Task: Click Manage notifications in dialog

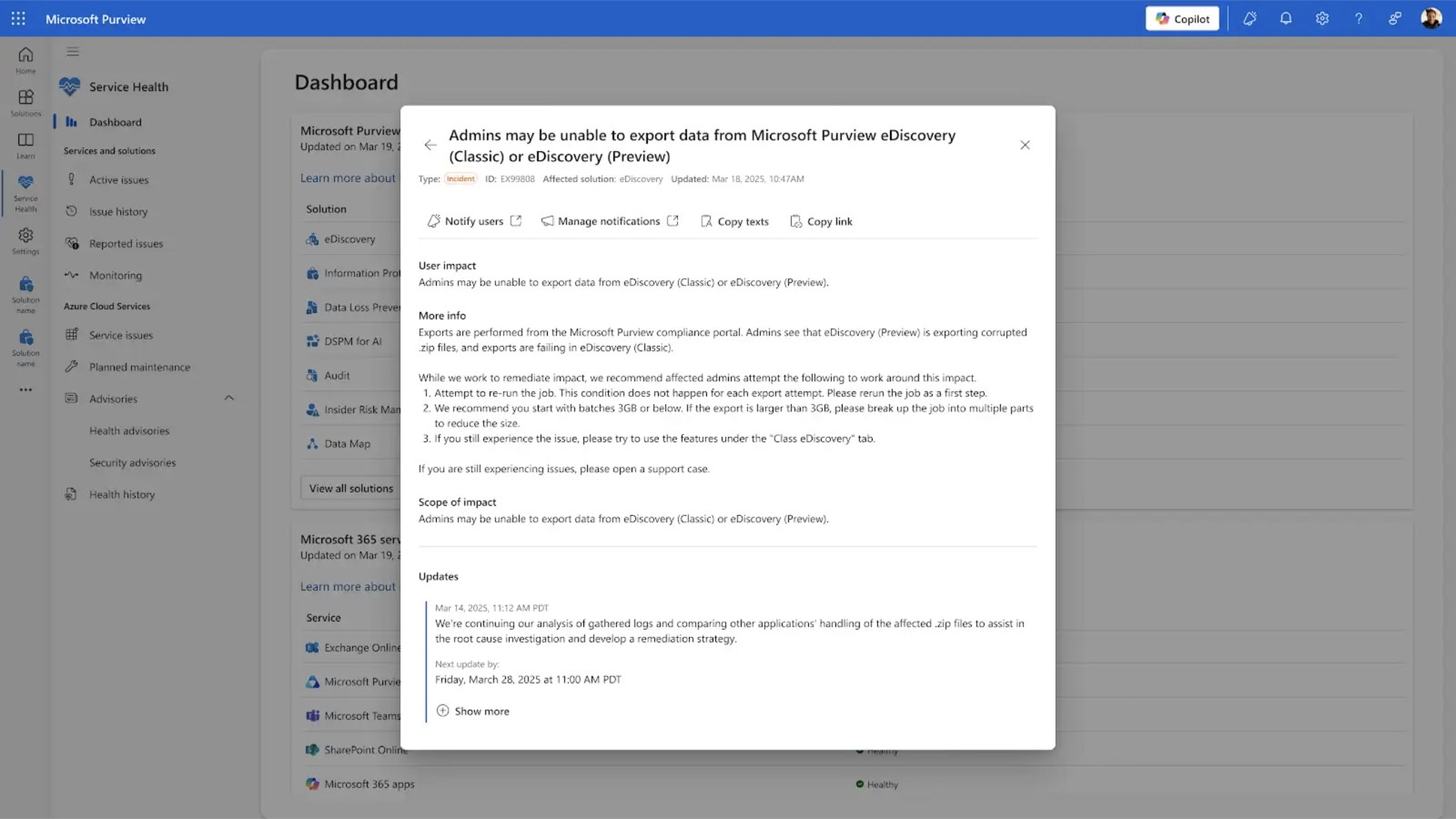Action: click(x=610, y=221)
